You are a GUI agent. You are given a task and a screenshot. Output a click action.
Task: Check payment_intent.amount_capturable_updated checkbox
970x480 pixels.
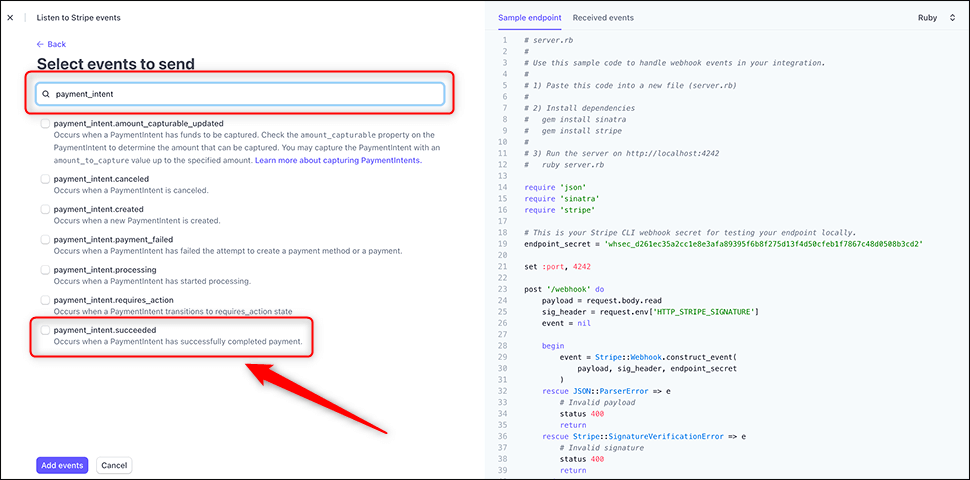(x=45, y=124)
